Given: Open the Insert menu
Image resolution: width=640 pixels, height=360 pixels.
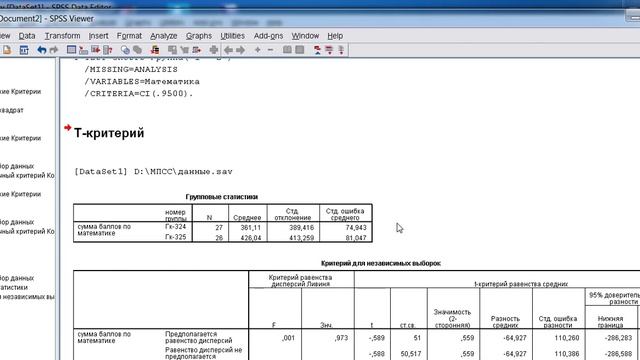Looking at the screenshot, I should tap(98, 36).
